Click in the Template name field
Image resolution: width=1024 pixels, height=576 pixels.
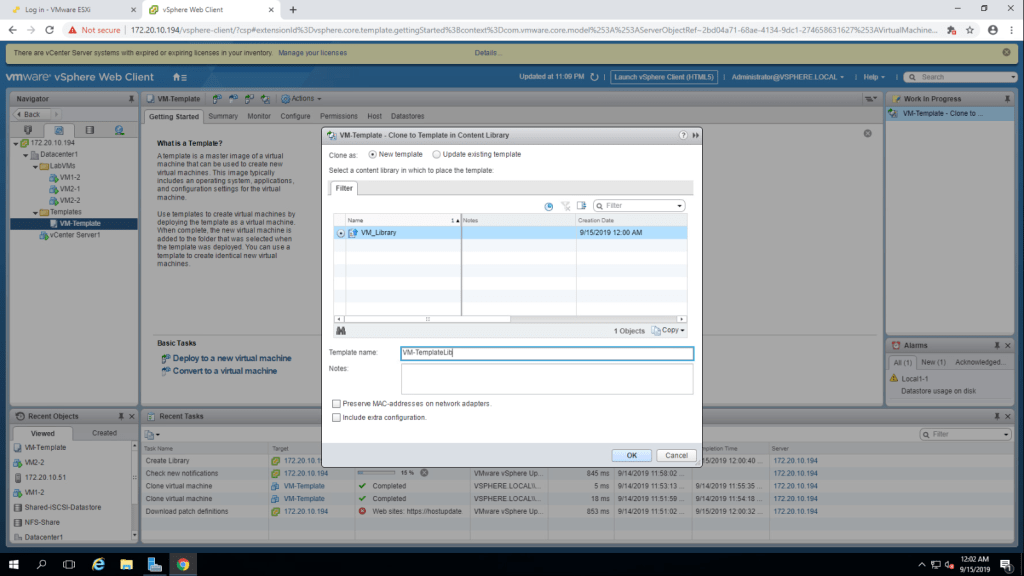click(x=545, y=353)
